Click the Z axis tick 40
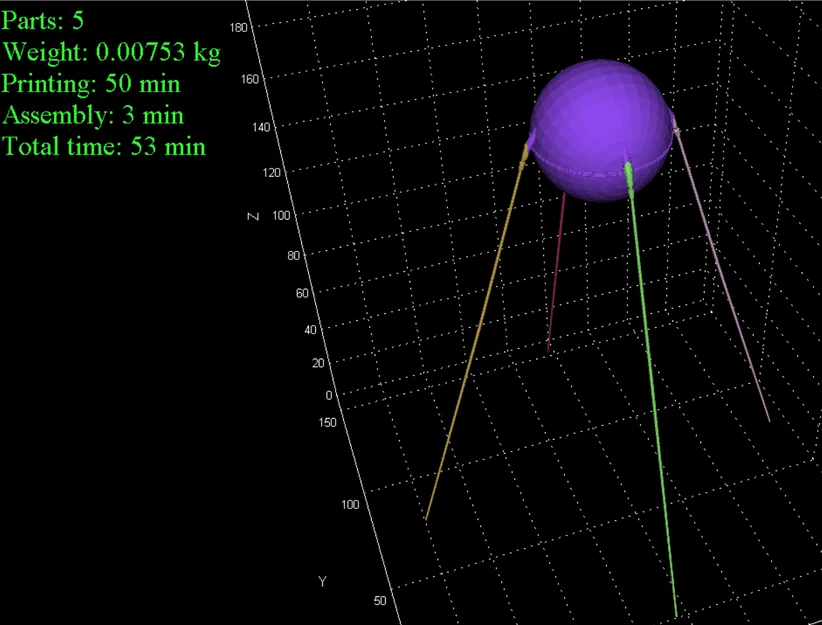The image size is (822, 625). click(x=310, y=330)
